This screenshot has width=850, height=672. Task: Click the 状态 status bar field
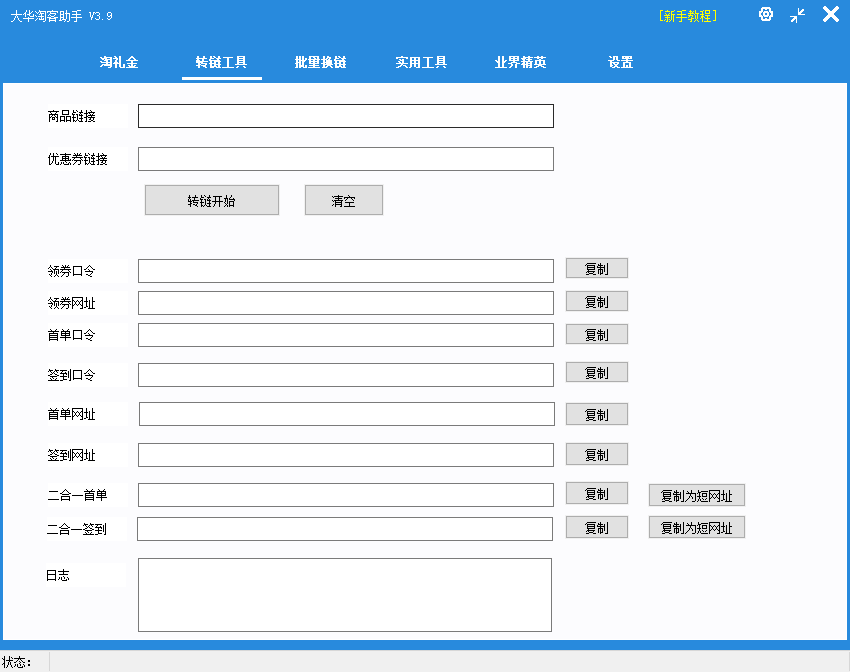tap(449, 662)
